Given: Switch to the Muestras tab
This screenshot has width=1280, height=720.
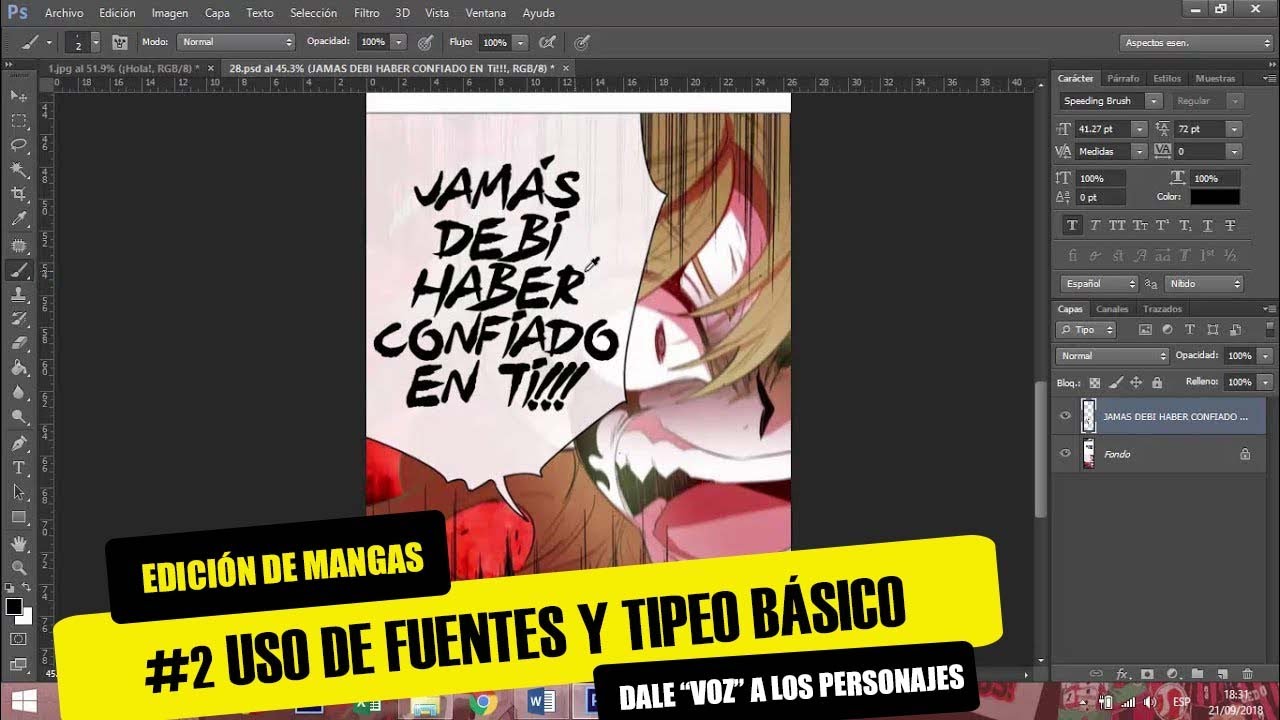Looking at the screenshot, I should point(1215,78).
